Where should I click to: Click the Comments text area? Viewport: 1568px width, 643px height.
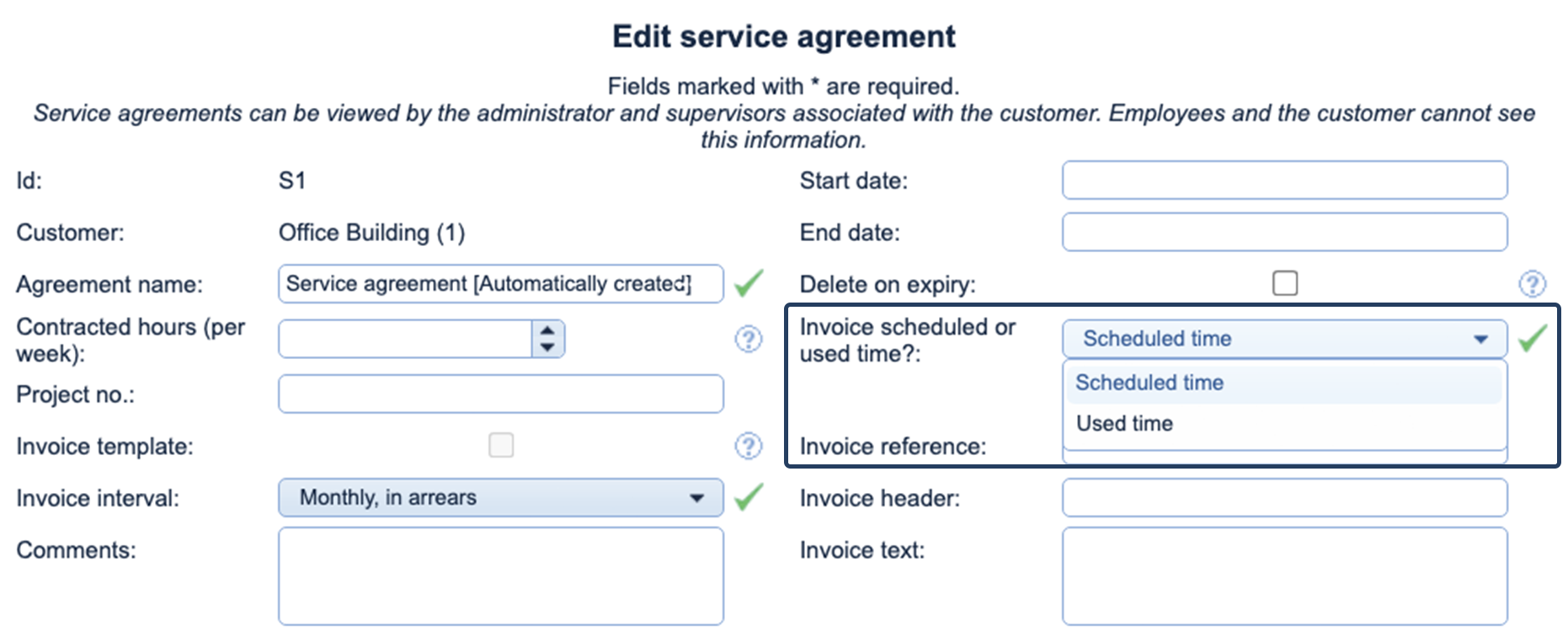pyautogui.click(x=501, y=576)
